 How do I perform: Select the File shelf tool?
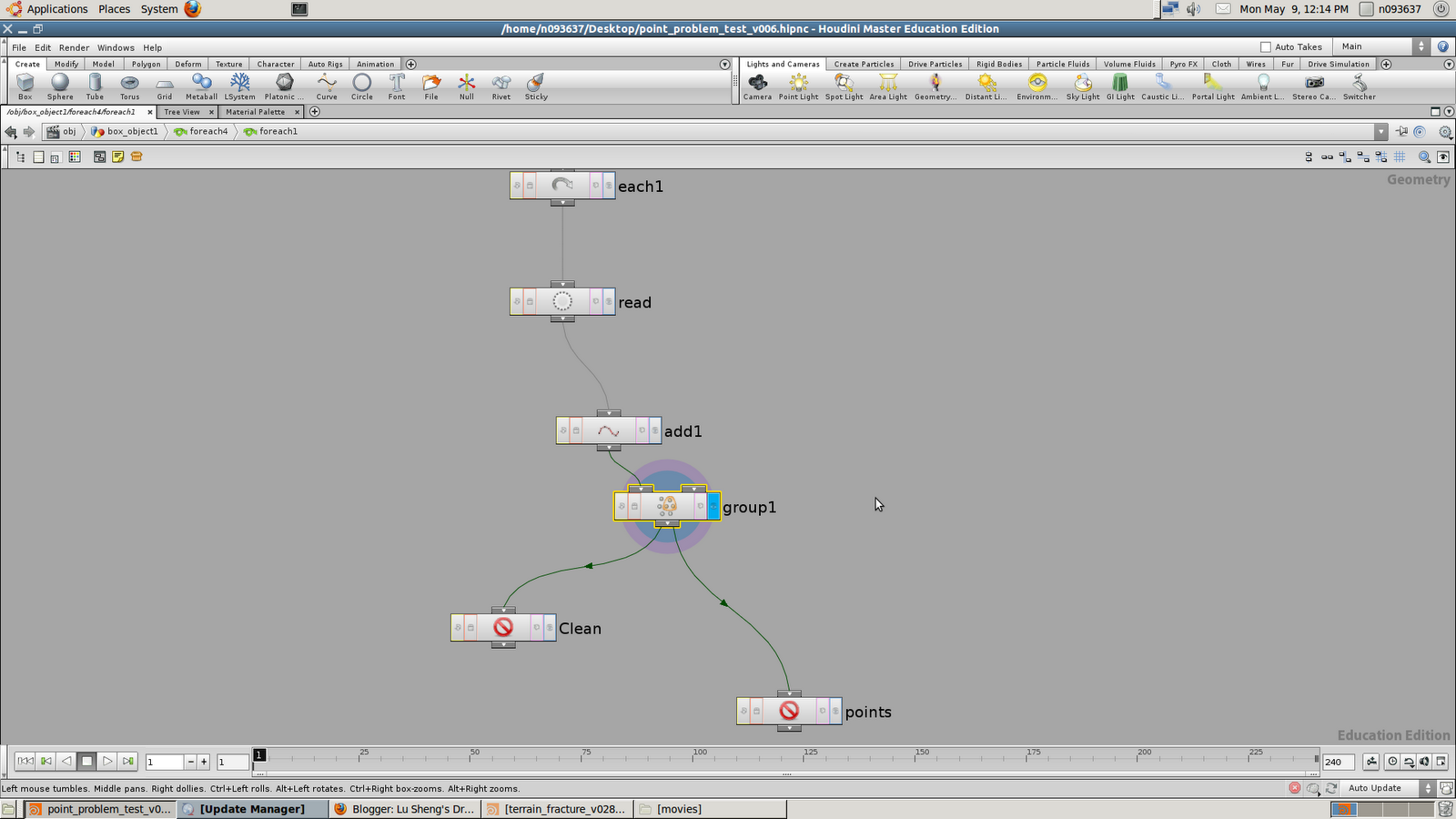click(x=431, y=86)
